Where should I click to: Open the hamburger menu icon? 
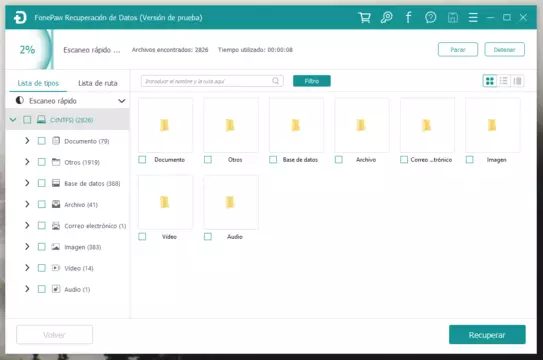pos(473,17)
